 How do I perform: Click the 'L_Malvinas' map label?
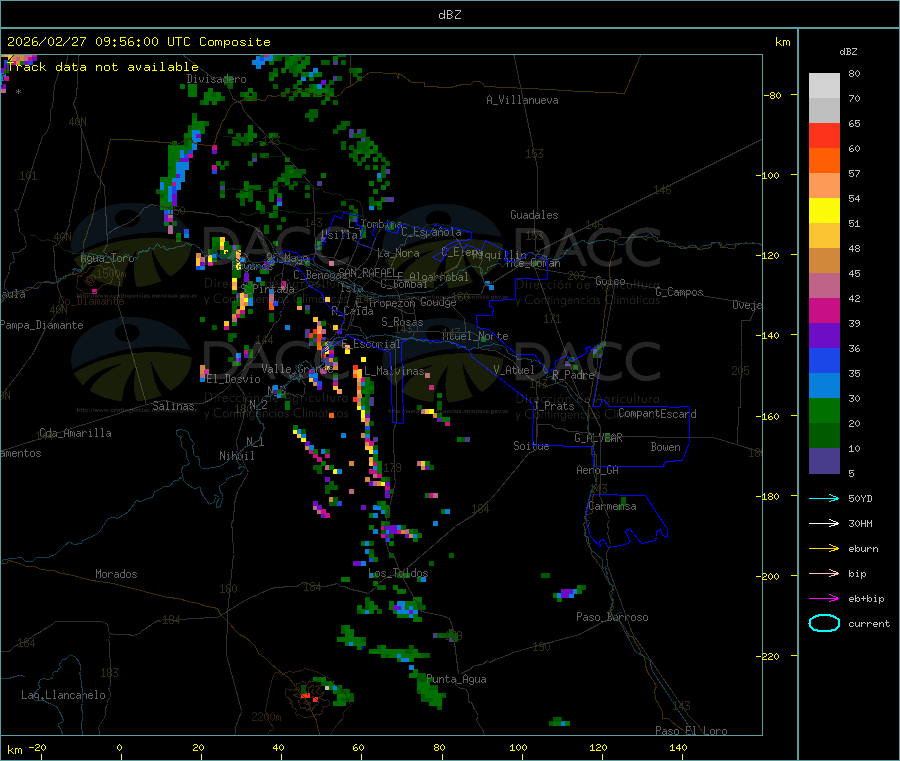(394, 371)
